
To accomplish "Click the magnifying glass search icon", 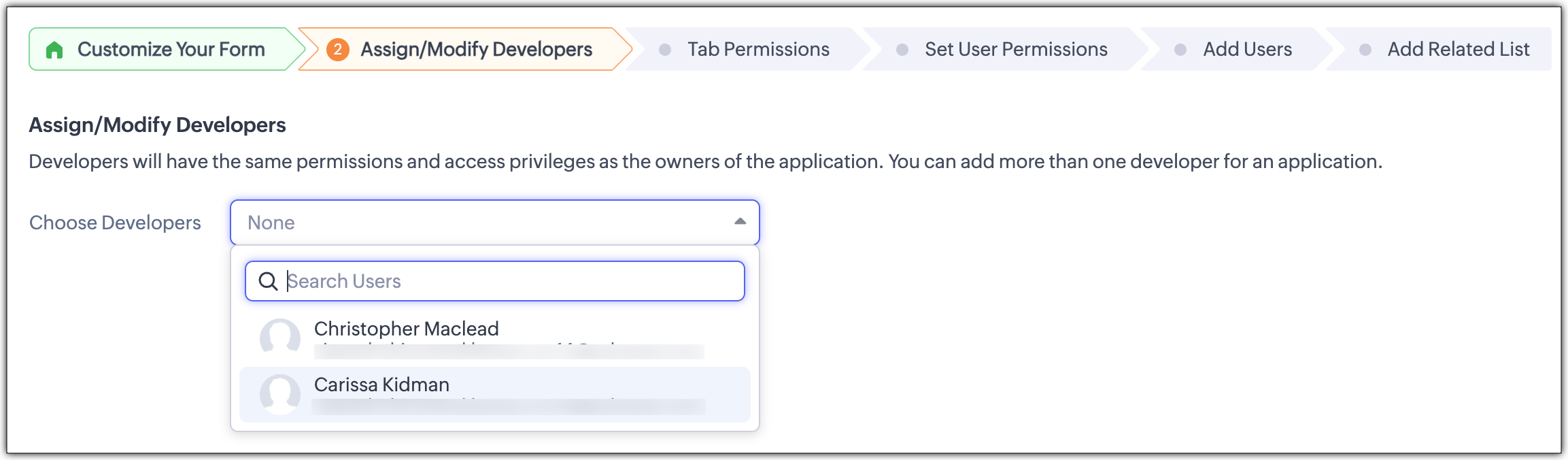I will [268, 281].
